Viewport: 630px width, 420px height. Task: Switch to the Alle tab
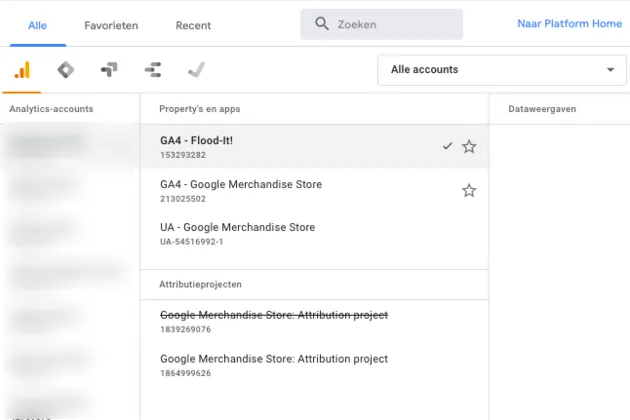coord(37,25)
